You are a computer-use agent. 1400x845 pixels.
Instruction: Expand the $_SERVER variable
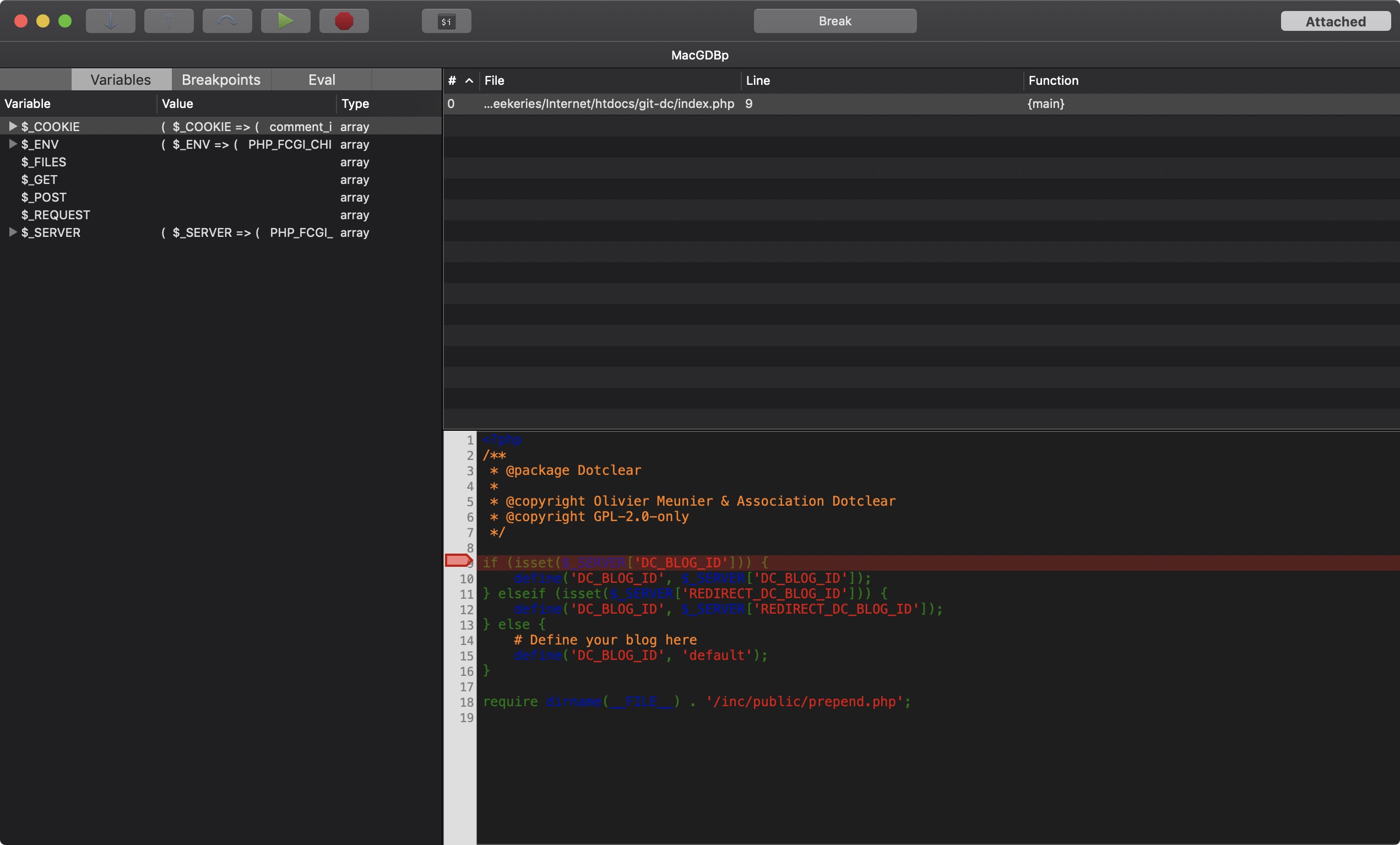pos(13,232)
